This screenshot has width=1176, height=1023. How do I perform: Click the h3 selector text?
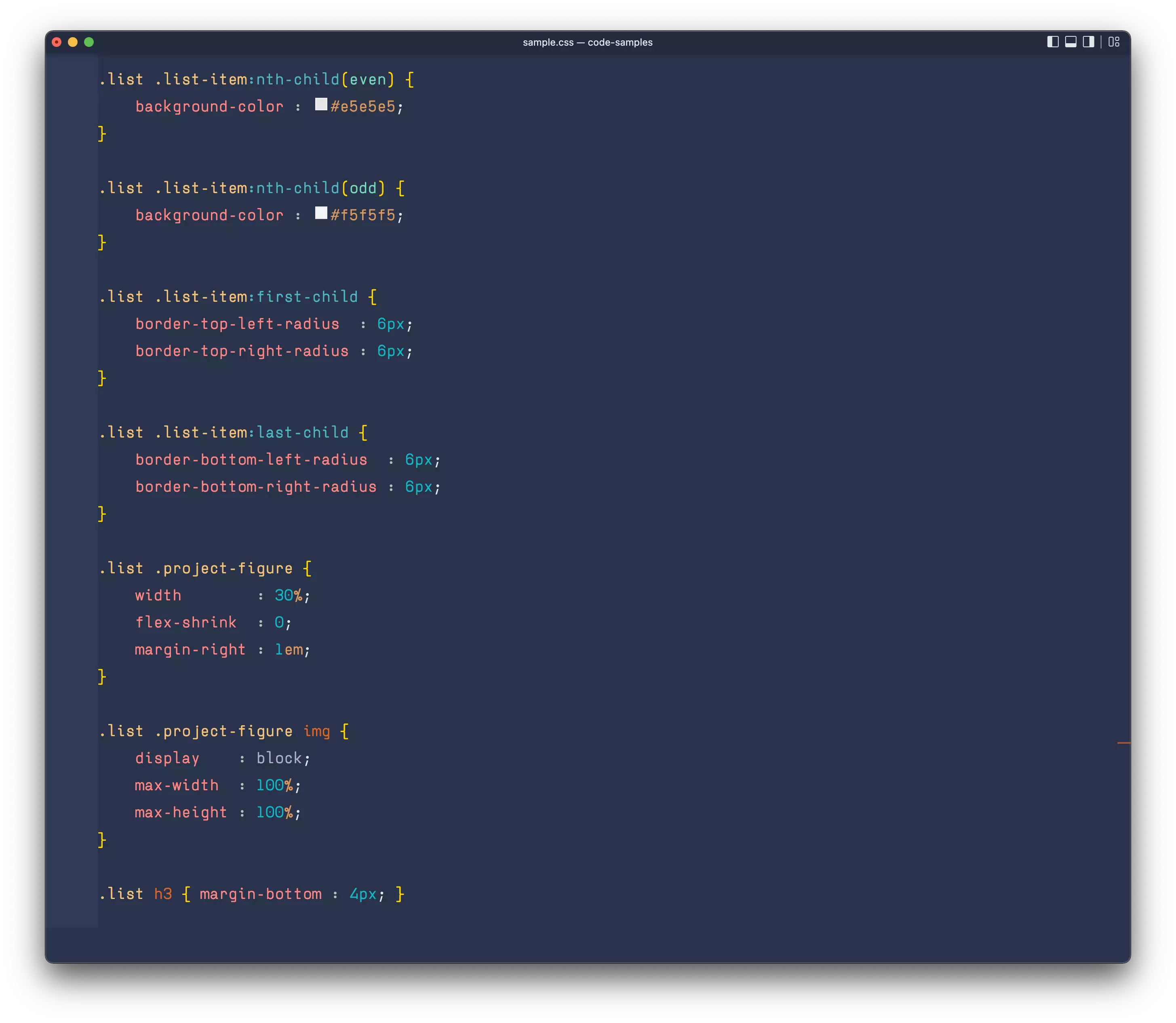click(x=163, y=894)
